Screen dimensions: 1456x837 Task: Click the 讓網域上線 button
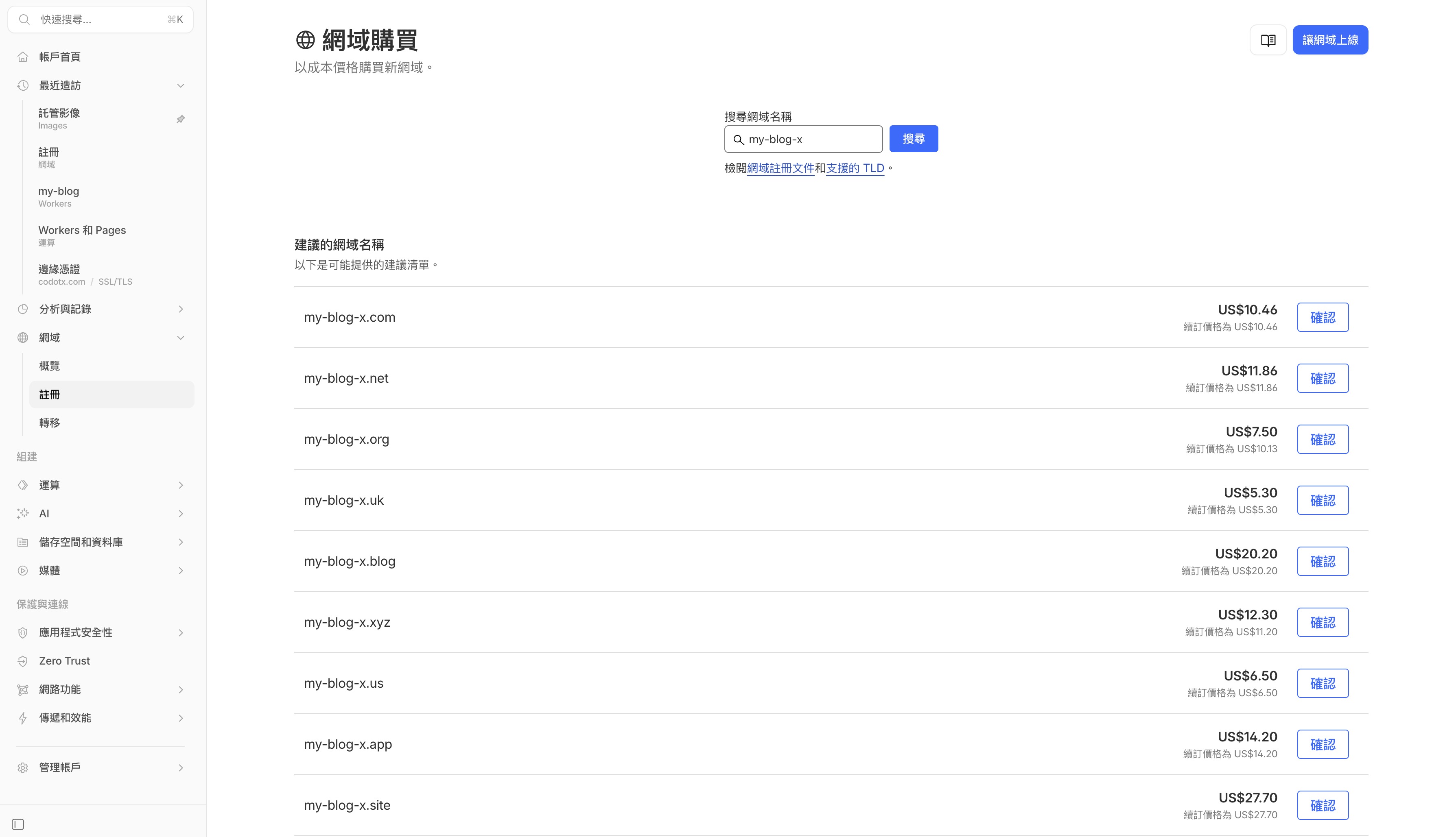[x=1330, y=40]
